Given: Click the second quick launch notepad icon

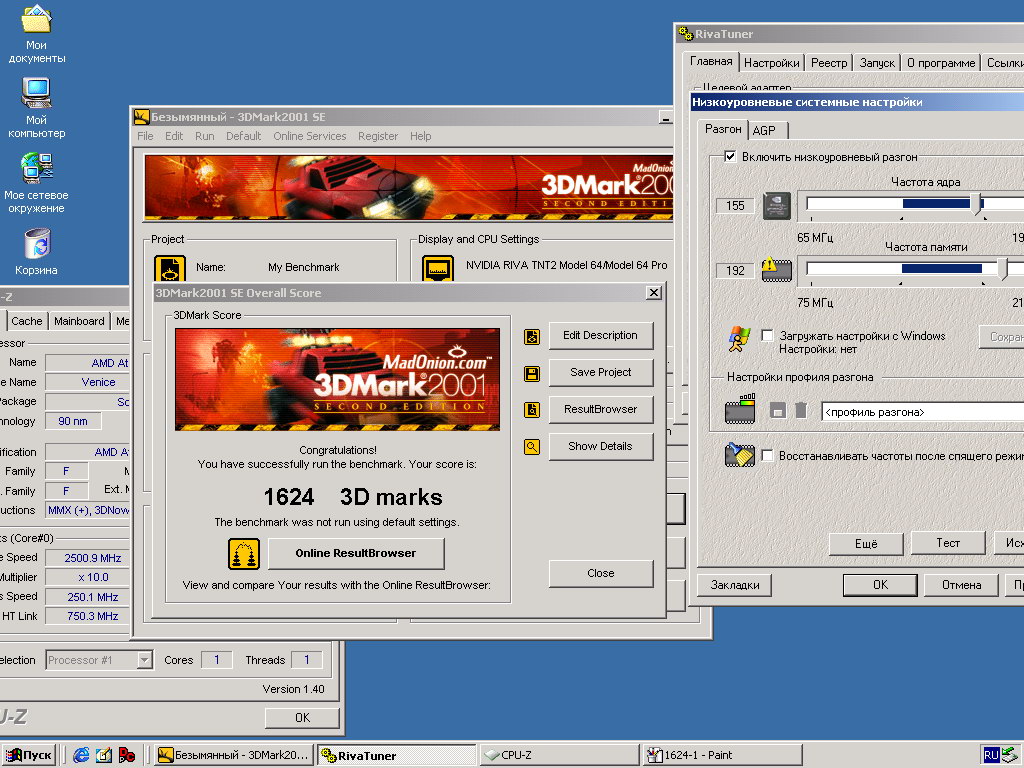Looking at the screenshot, I should [x=104, y=755].
